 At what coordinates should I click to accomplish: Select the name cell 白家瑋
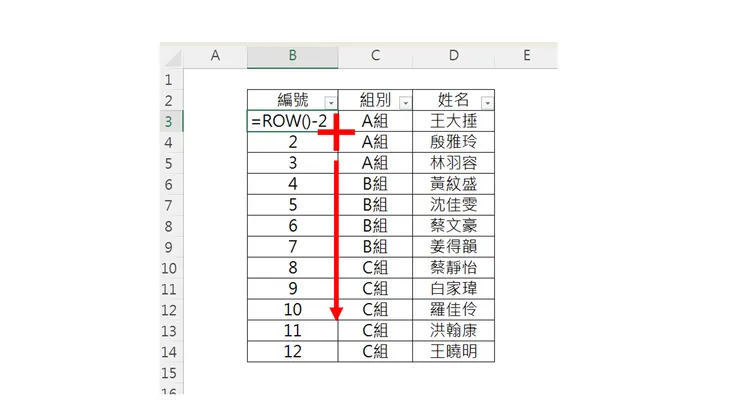click(454, 289)
